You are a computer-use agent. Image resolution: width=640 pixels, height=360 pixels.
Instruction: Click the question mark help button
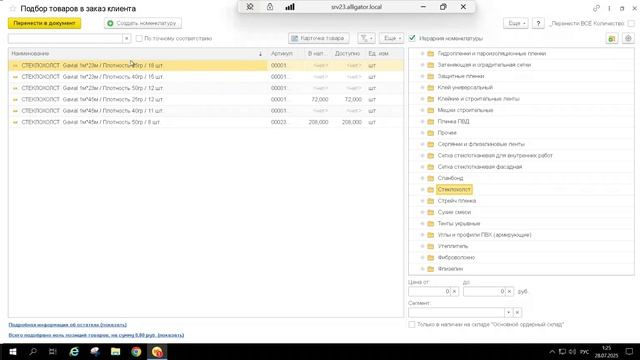point(538,24)
